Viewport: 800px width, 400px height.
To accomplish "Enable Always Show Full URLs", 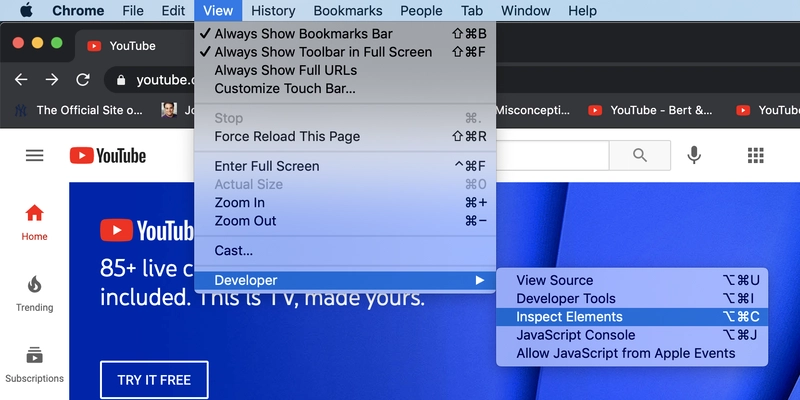I will [x=285, y=70].
